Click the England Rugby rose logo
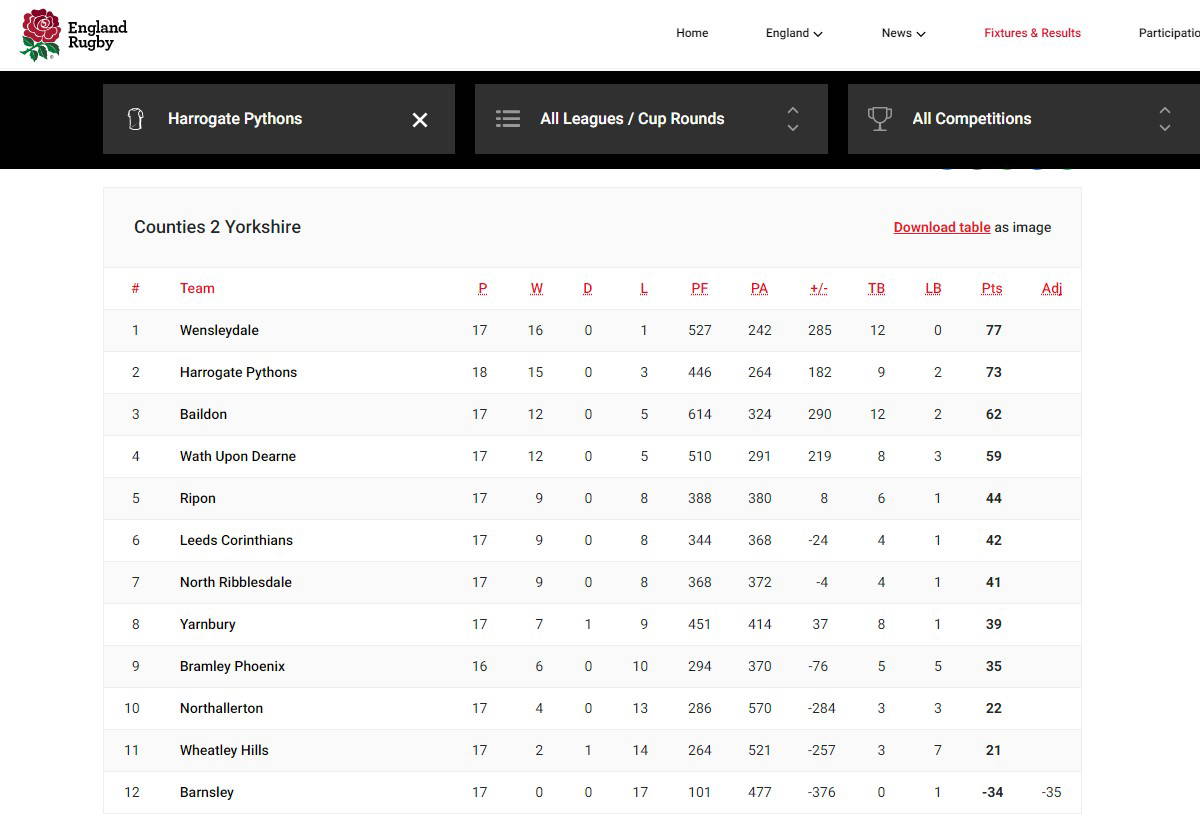 point(41,35)
